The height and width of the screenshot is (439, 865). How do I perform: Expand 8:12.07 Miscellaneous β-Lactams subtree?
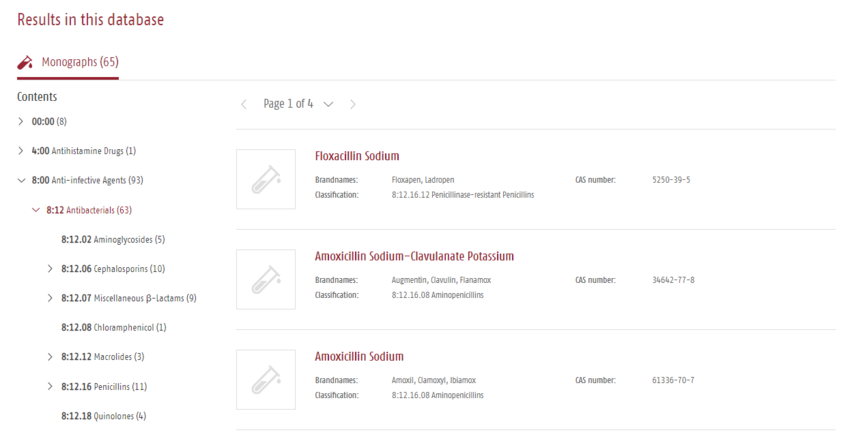(50, 298)
